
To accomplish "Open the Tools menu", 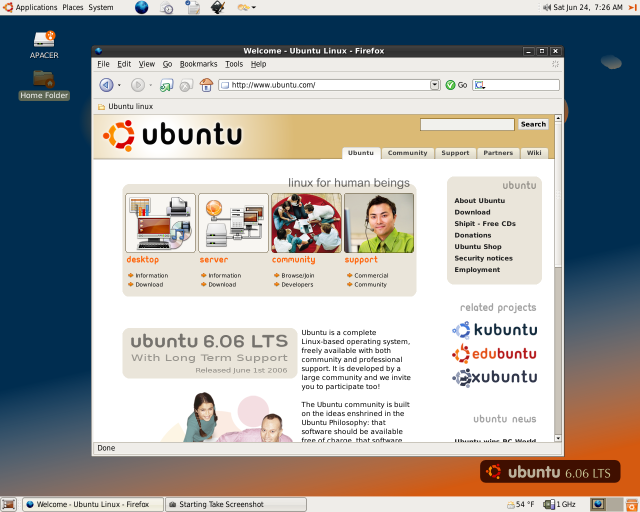I will coord(234,64).
